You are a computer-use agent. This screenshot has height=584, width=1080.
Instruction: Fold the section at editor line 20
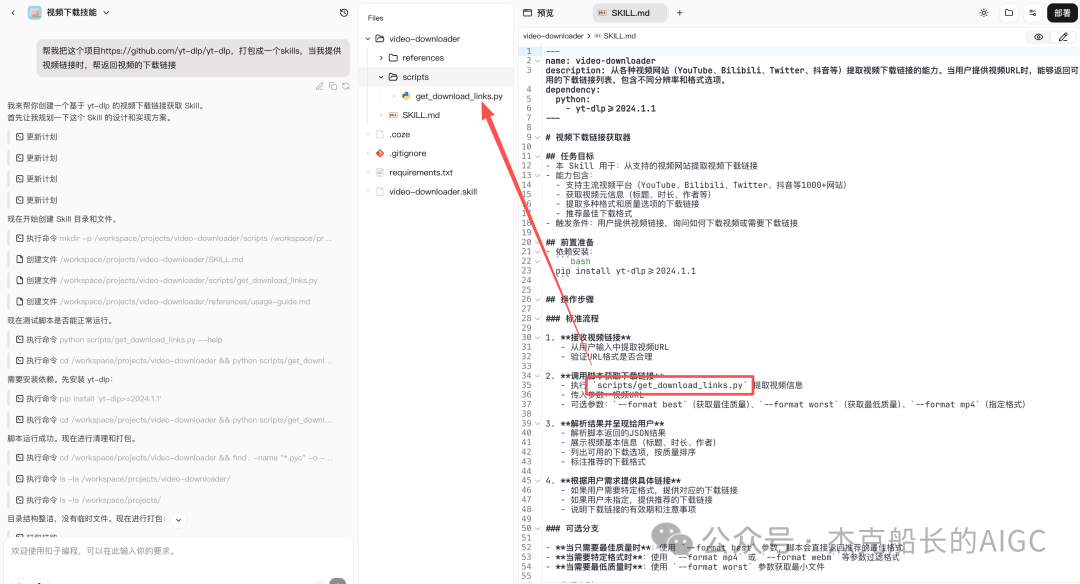(537, 242)
